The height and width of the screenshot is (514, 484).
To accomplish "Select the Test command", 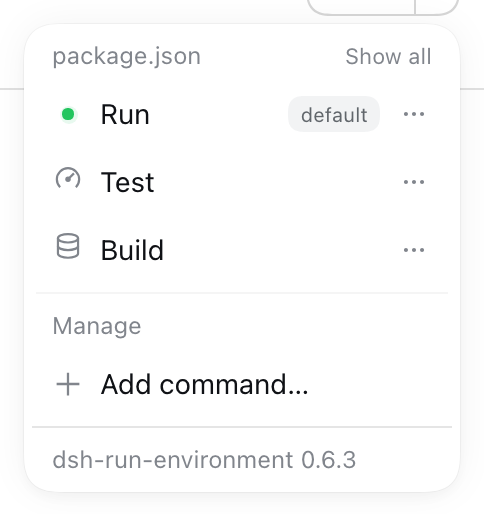I will [x=242, y=182].
